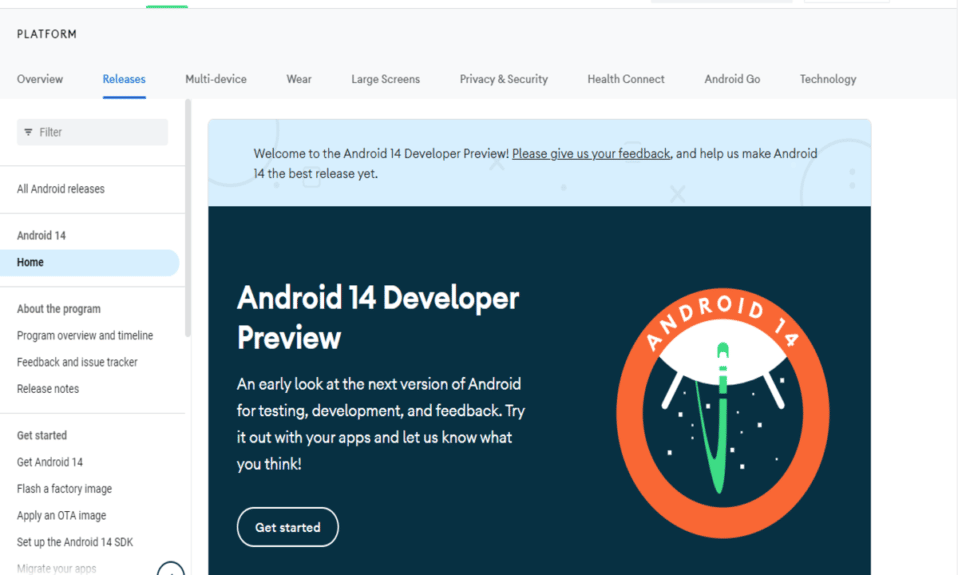Go to the Large Screens tab

pos(386,79)
